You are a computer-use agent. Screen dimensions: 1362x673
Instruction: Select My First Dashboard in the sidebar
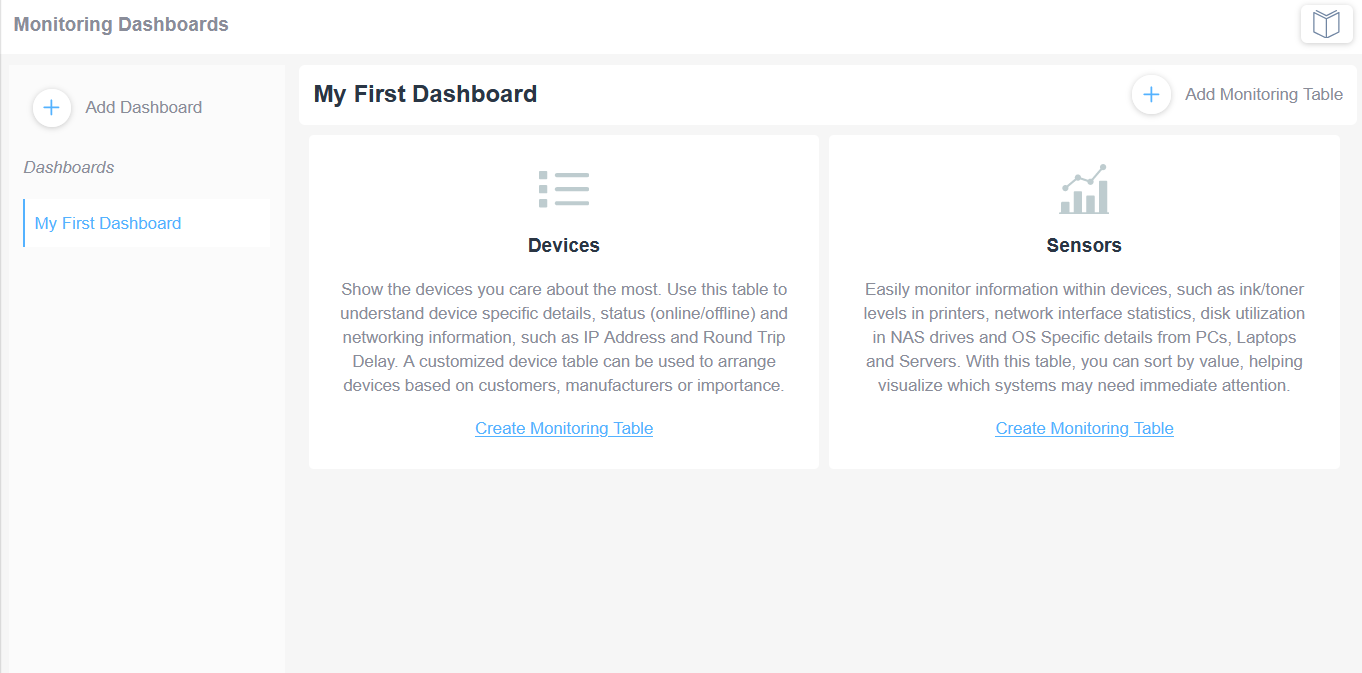[x=107, y=223]
